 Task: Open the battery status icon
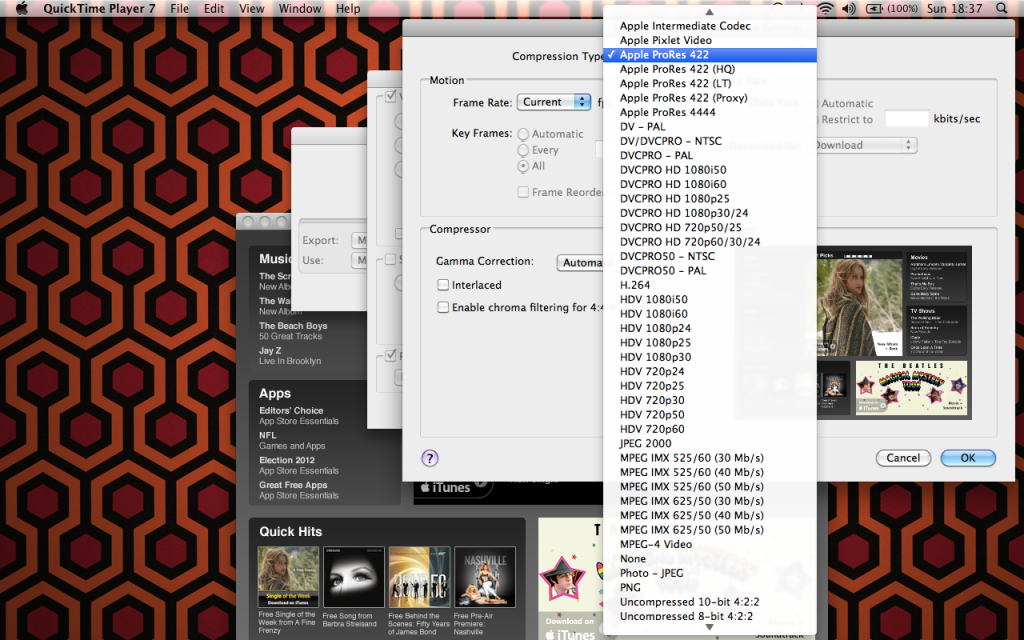(874, 8)
